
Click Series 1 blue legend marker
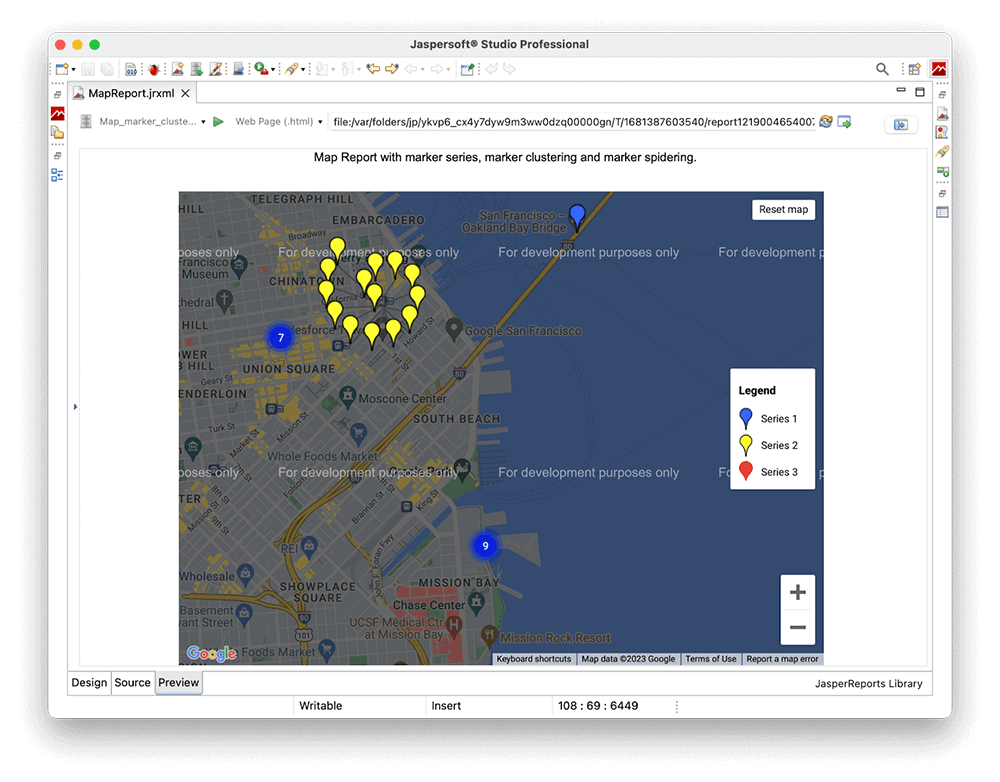click(746, 418)
